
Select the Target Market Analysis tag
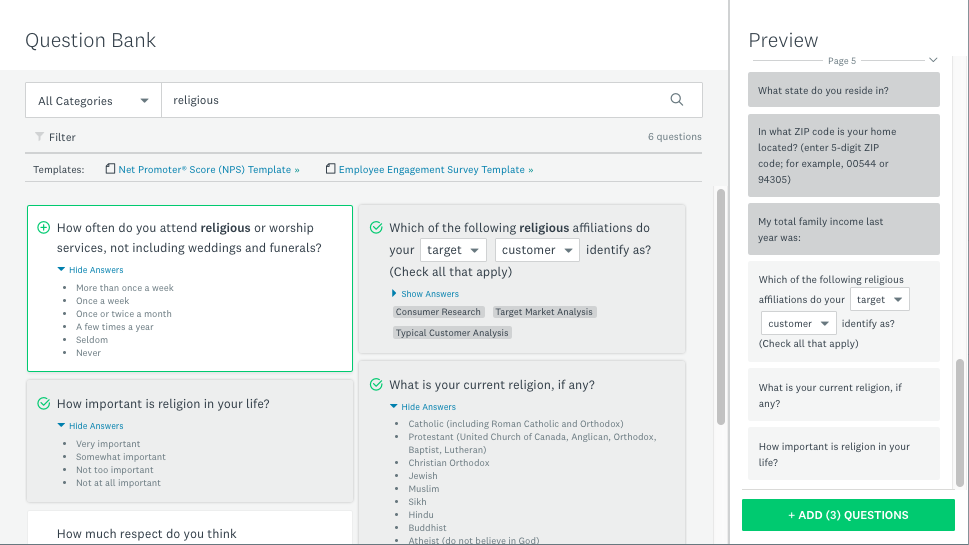(544, 312)
